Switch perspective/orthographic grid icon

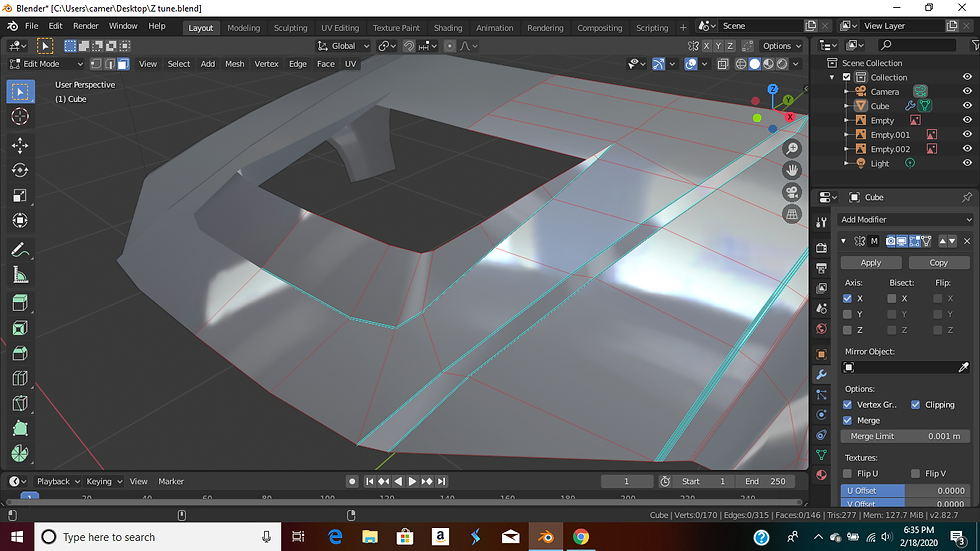792,214
